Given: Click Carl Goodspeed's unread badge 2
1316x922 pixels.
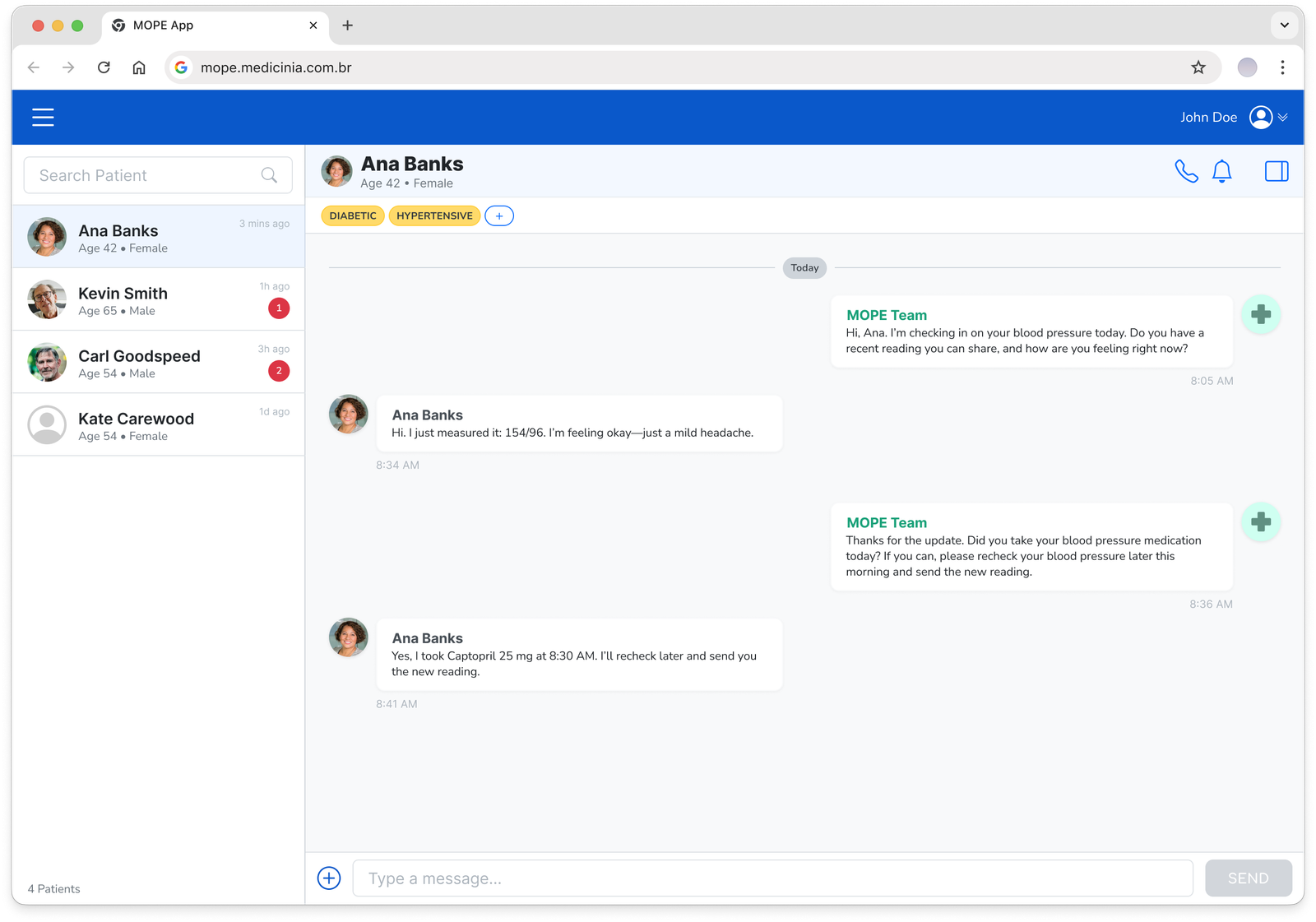Looking at the screenshot, I should click(x=279, y=371).
